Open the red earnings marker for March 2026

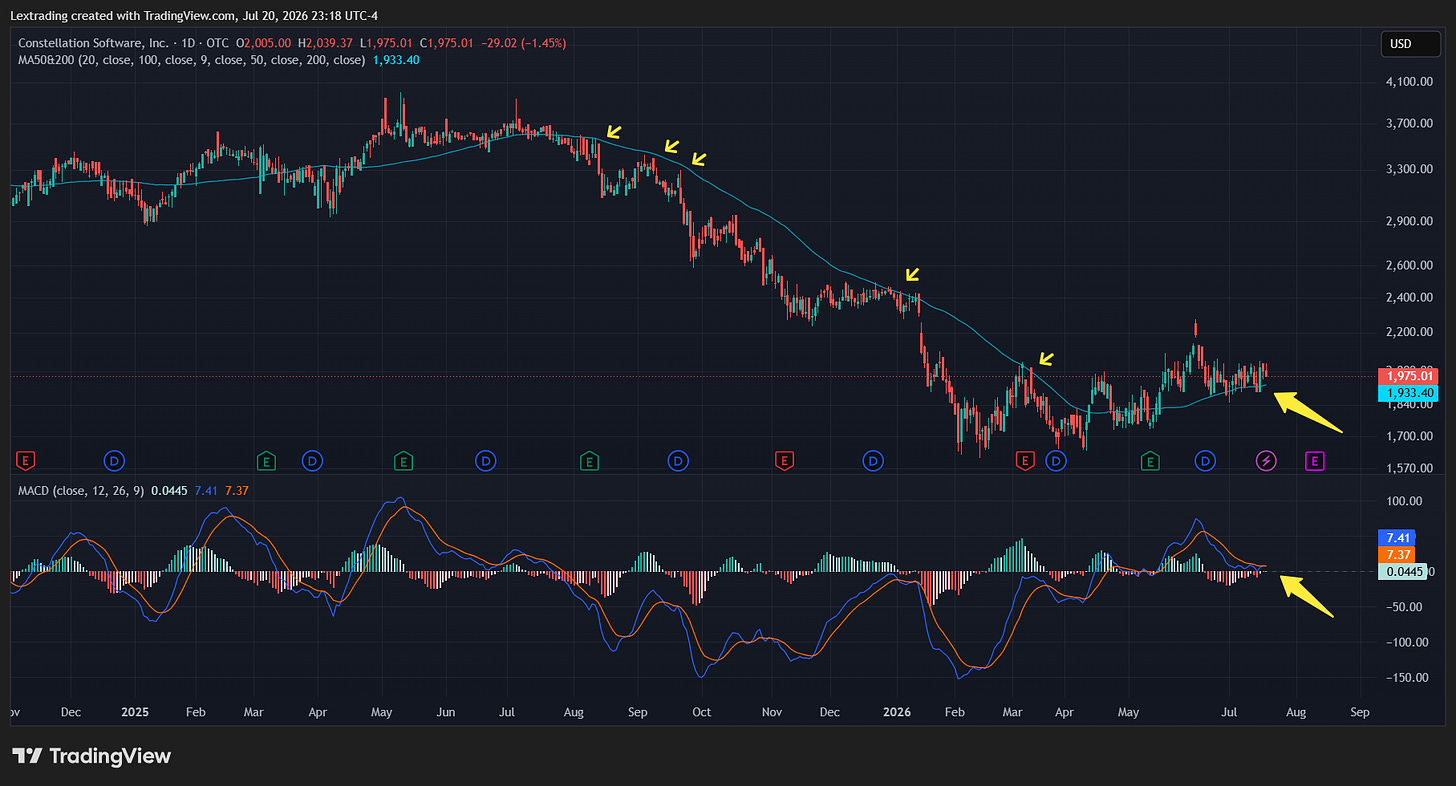pos(1024,461)
